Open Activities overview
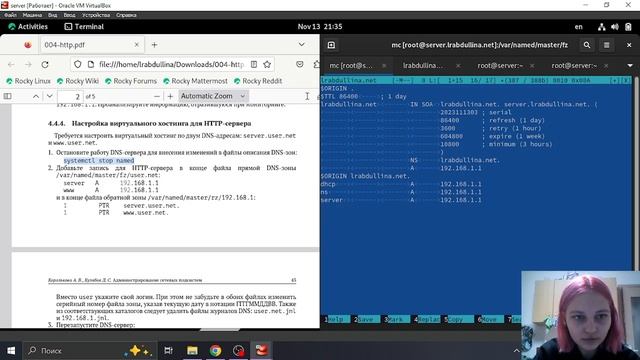Viewport: 640px width, 360px height. click(x=28, y=27)
